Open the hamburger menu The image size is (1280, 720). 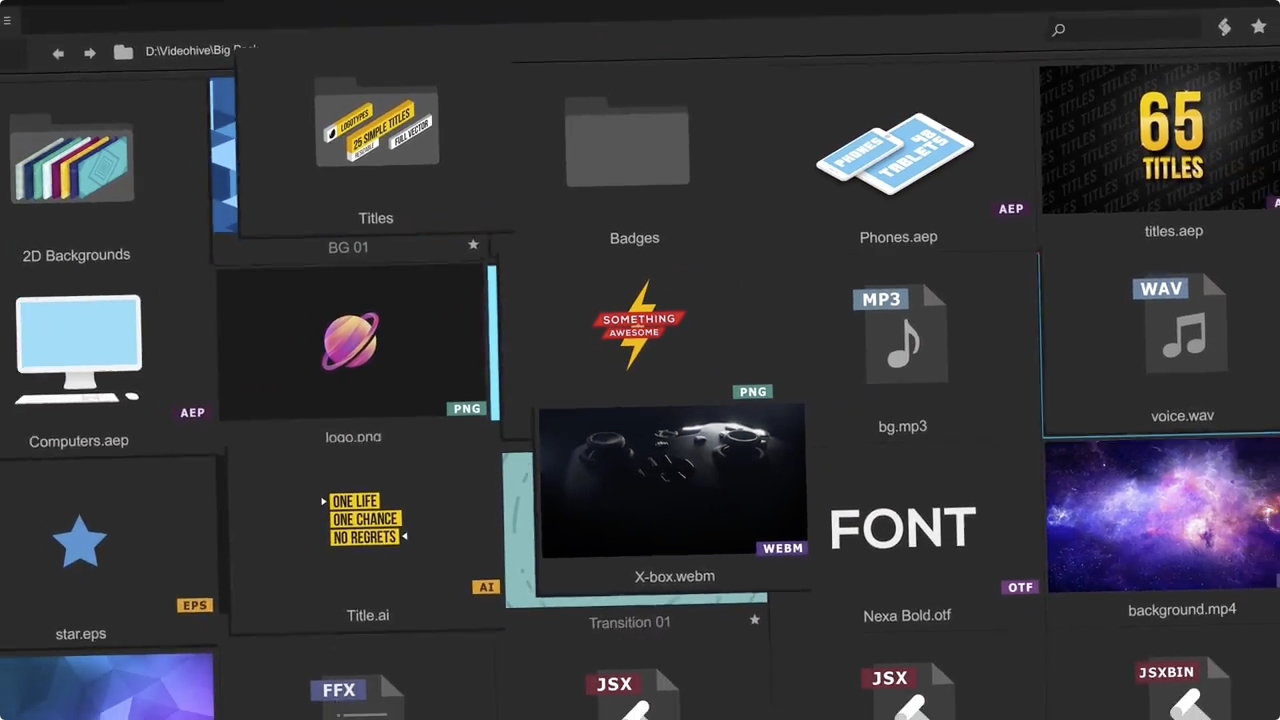[x=8, y=20]
